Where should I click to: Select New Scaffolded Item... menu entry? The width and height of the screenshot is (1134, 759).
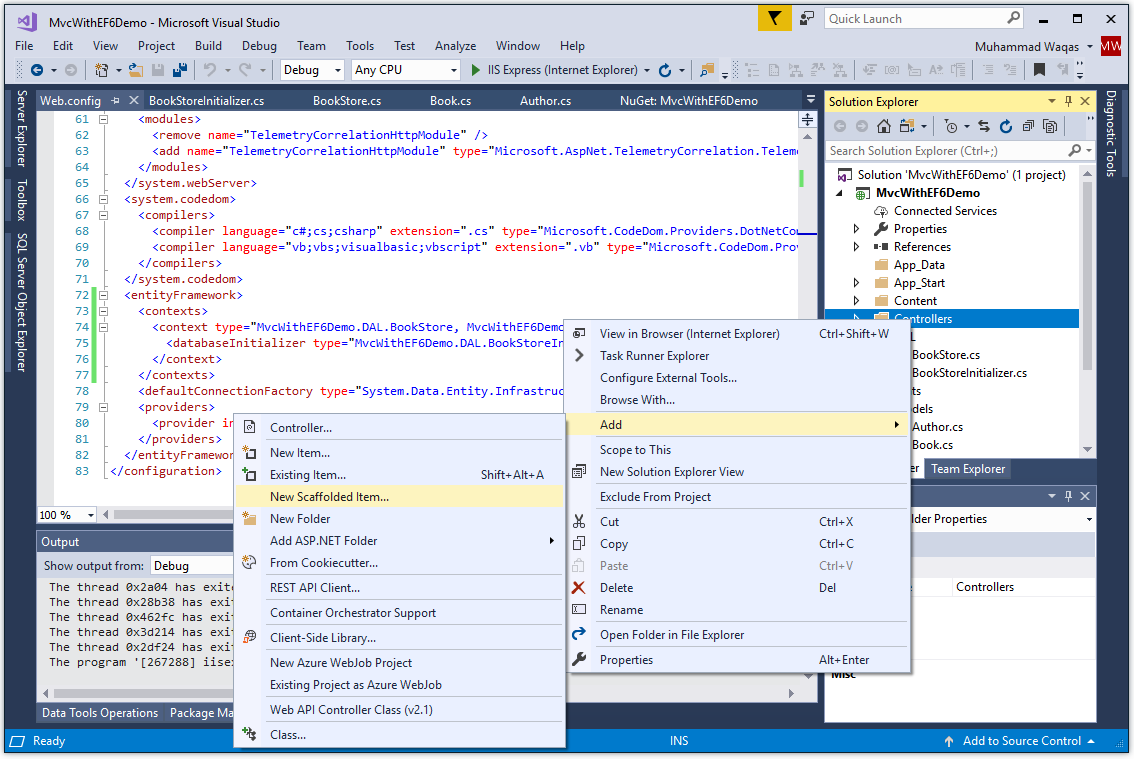399,497
